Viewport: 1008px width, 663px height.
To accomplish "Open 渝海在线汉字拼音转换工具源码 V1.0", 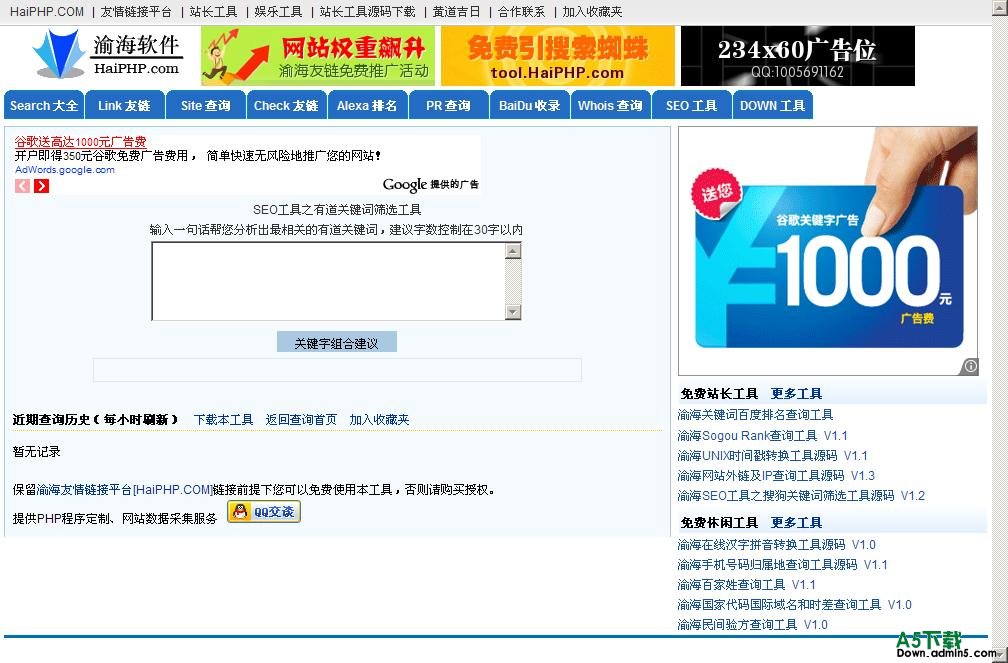I will (x=777, y=545).
